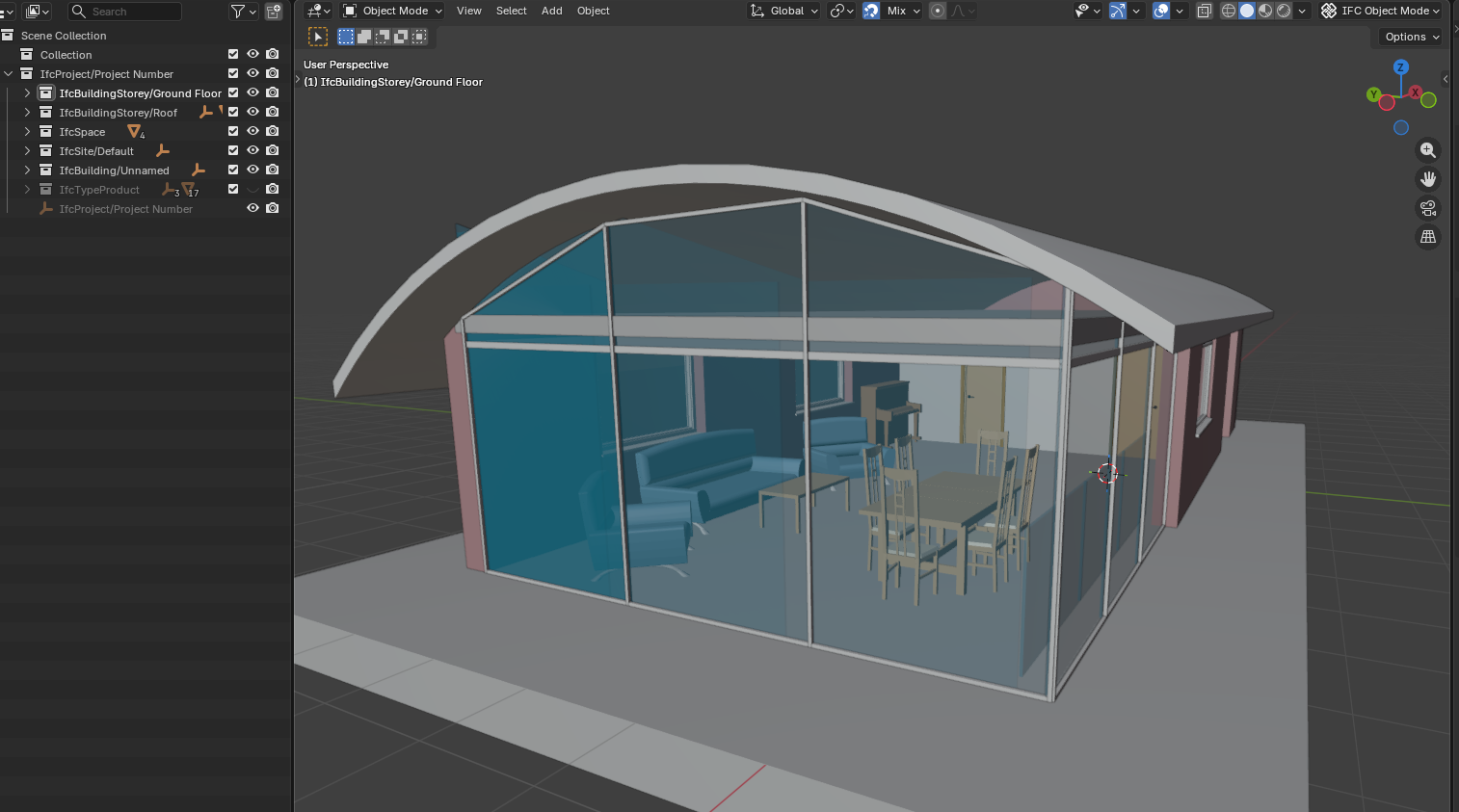Collapse the IfcProject/Project Number collection
This screenshot has width=1459, height=812.
point(8,73)
